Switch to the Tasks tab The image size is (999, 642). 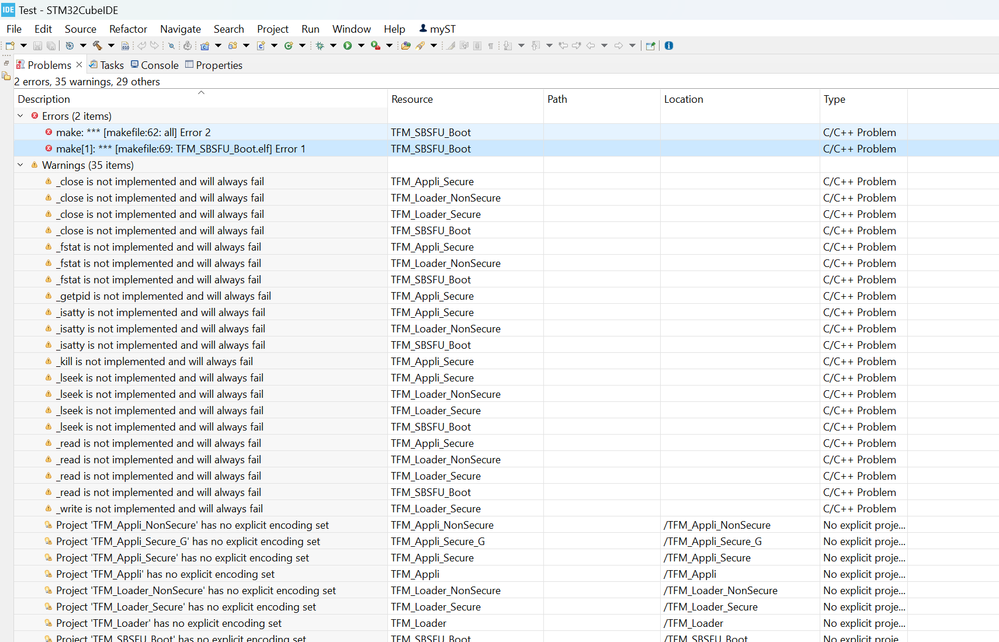106,65
